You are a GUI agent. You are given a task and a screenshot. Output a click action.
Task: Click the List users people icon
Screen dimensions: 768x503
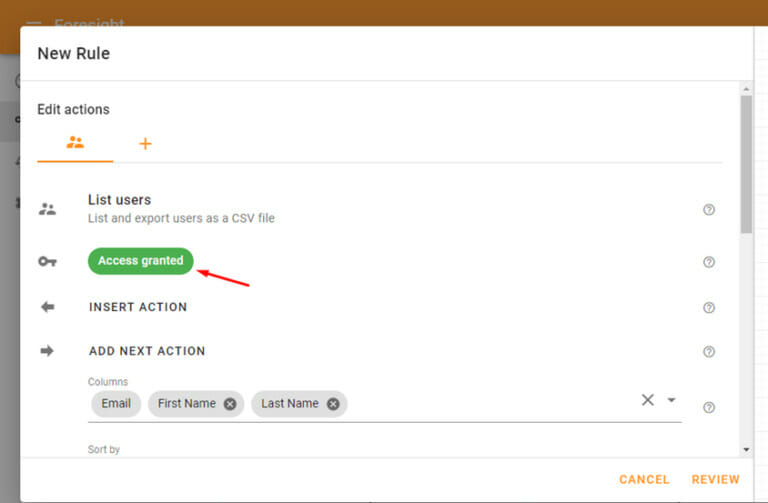48,209
